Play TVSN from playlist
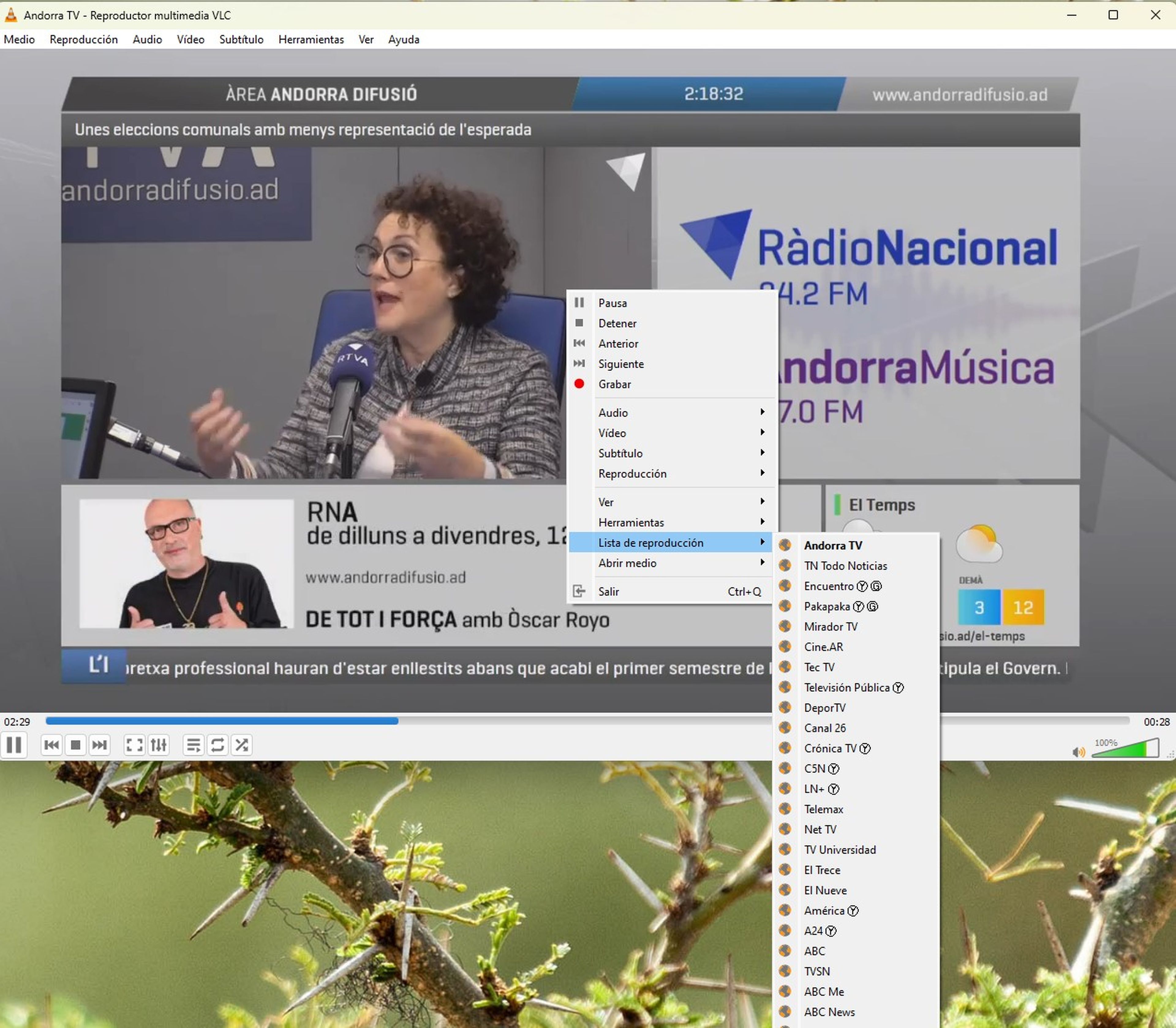This screenshot has width=1176, height=1028. click(x=856, y=971)
